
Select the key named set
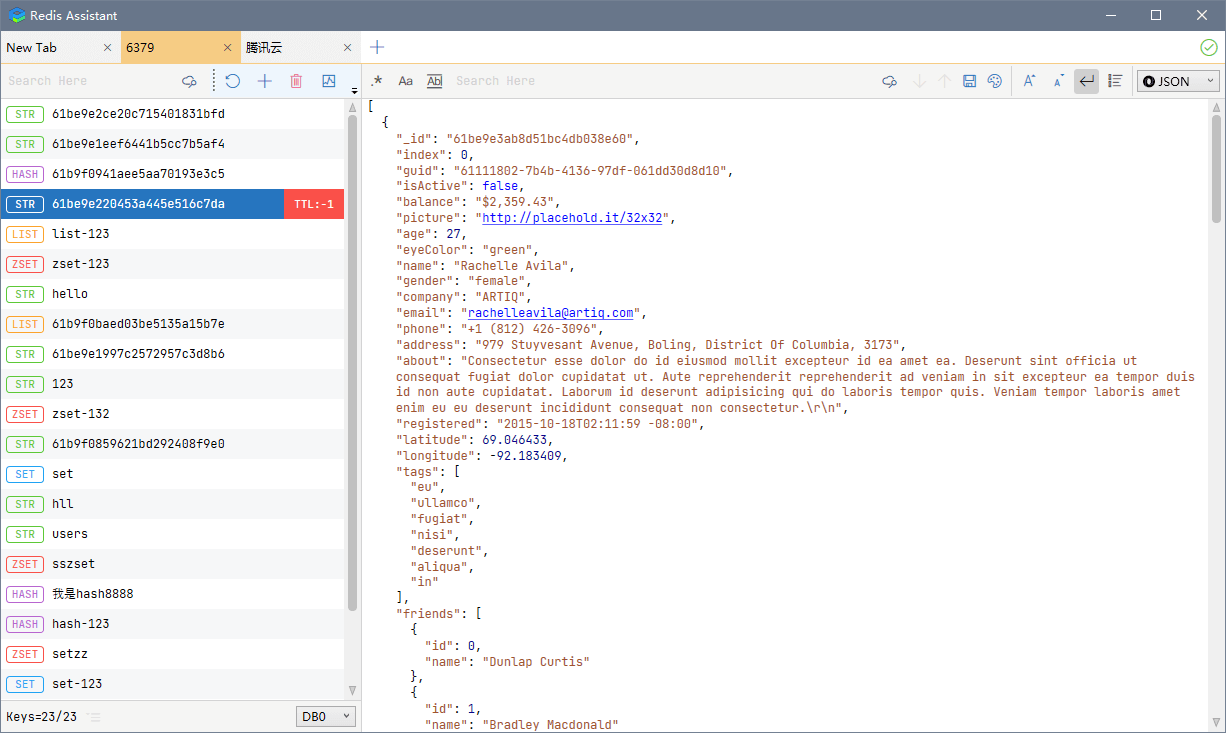[172, 474]
